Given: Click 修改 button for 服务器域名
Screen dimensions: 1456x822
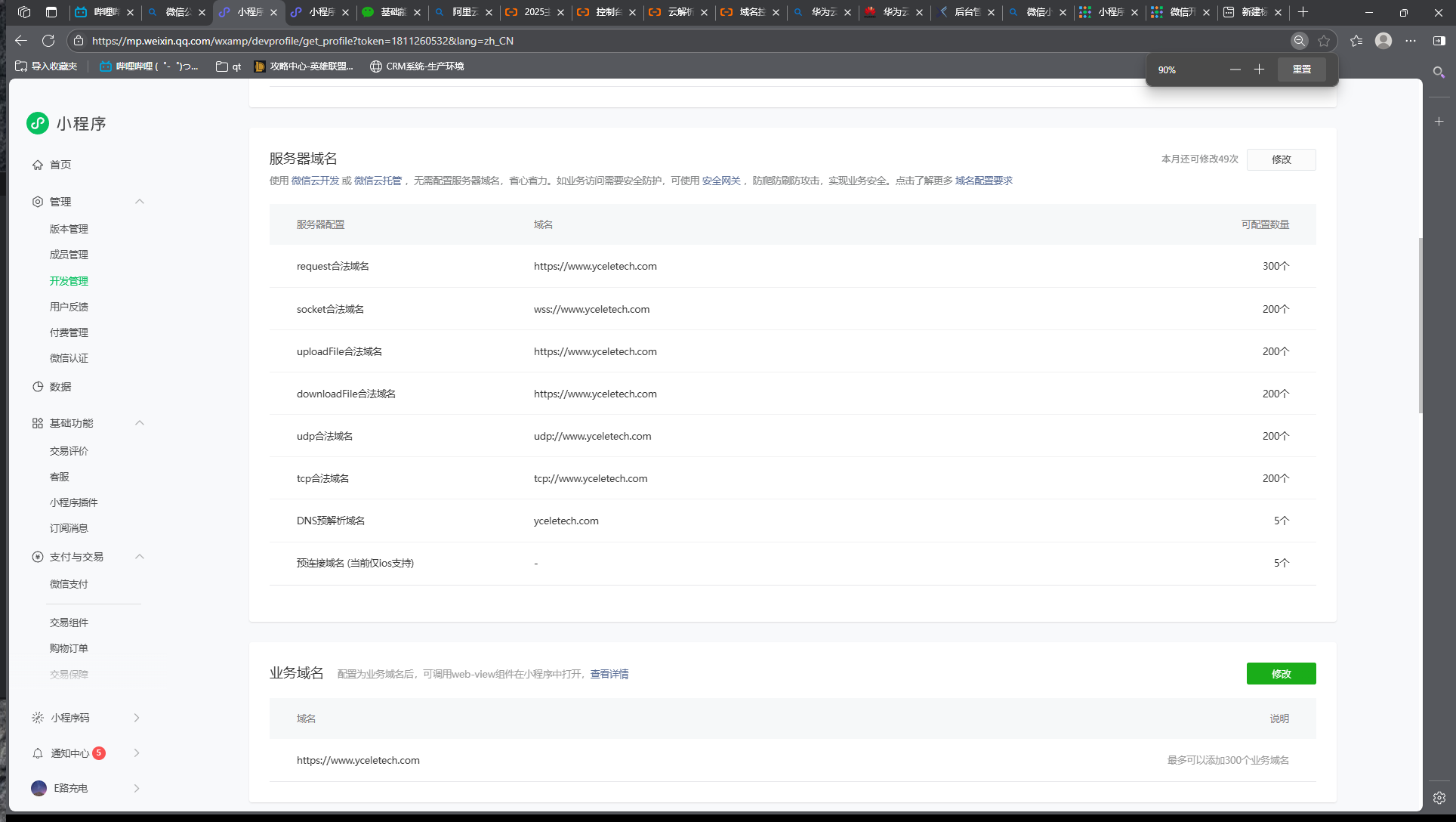Looking at the screenshot, I should (1281, 159).
